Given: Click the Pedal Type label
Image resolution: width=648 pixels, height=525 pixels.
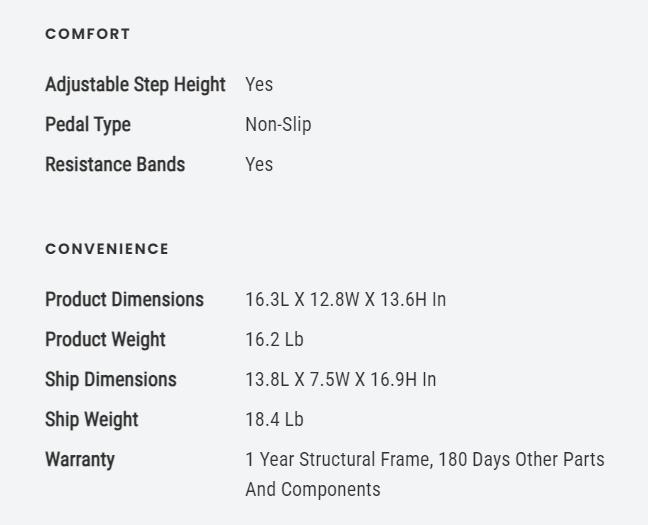Looking at the screenshot, I should tap(88, 125).
